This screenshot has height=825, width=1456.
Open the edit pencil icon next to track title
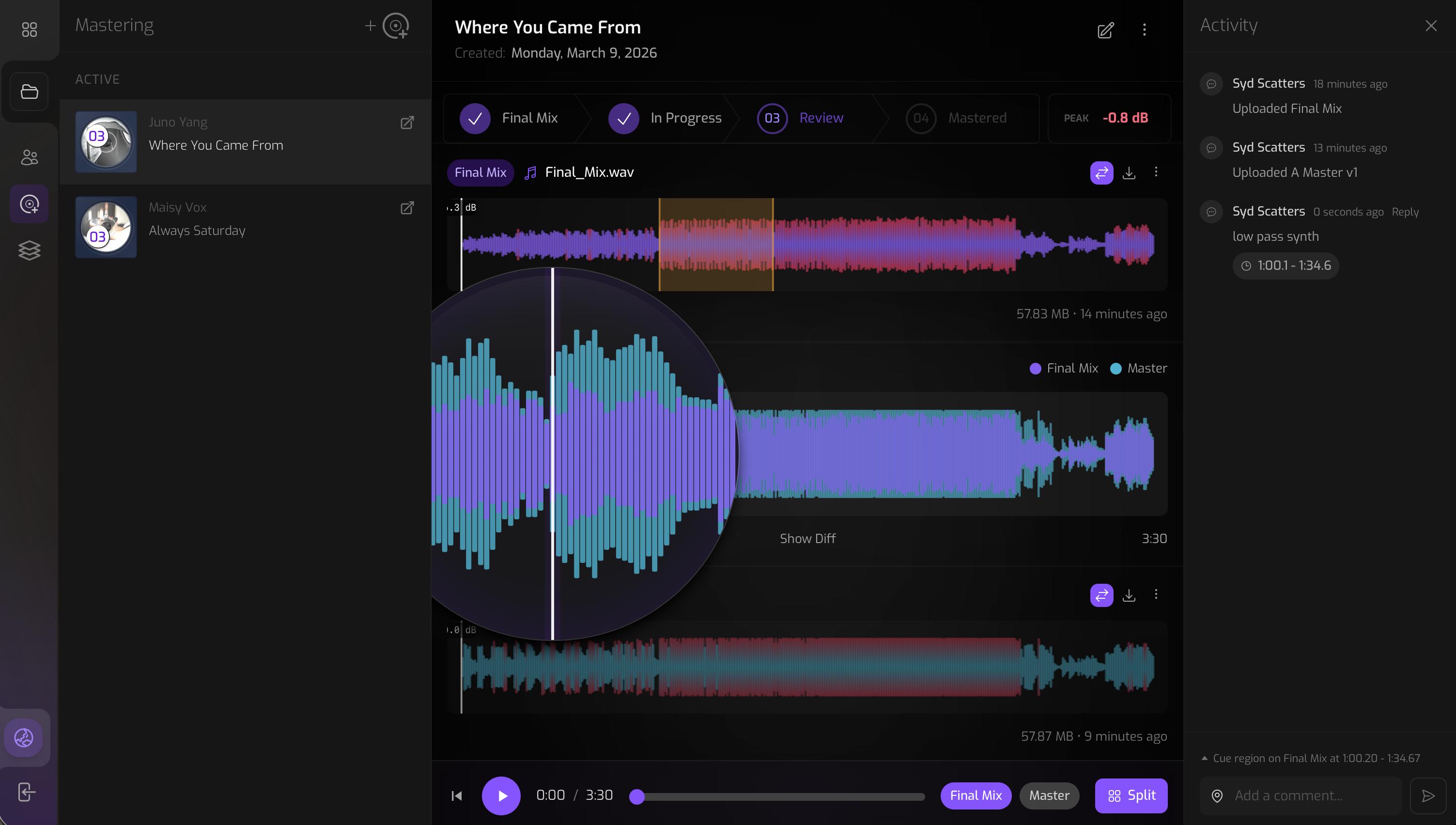tap(1105, 31)
